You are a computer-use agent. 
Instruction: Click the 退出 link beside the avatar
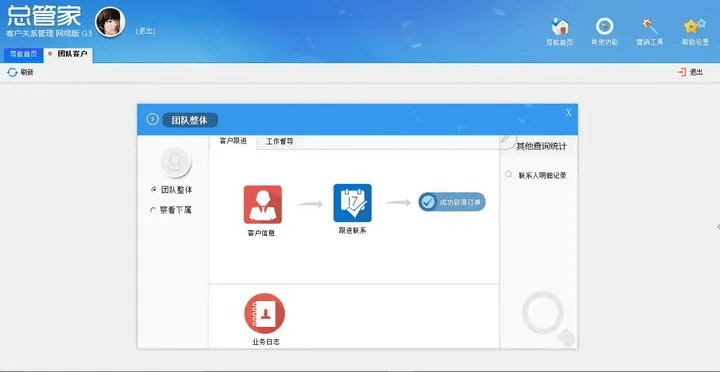click(146, 31)
